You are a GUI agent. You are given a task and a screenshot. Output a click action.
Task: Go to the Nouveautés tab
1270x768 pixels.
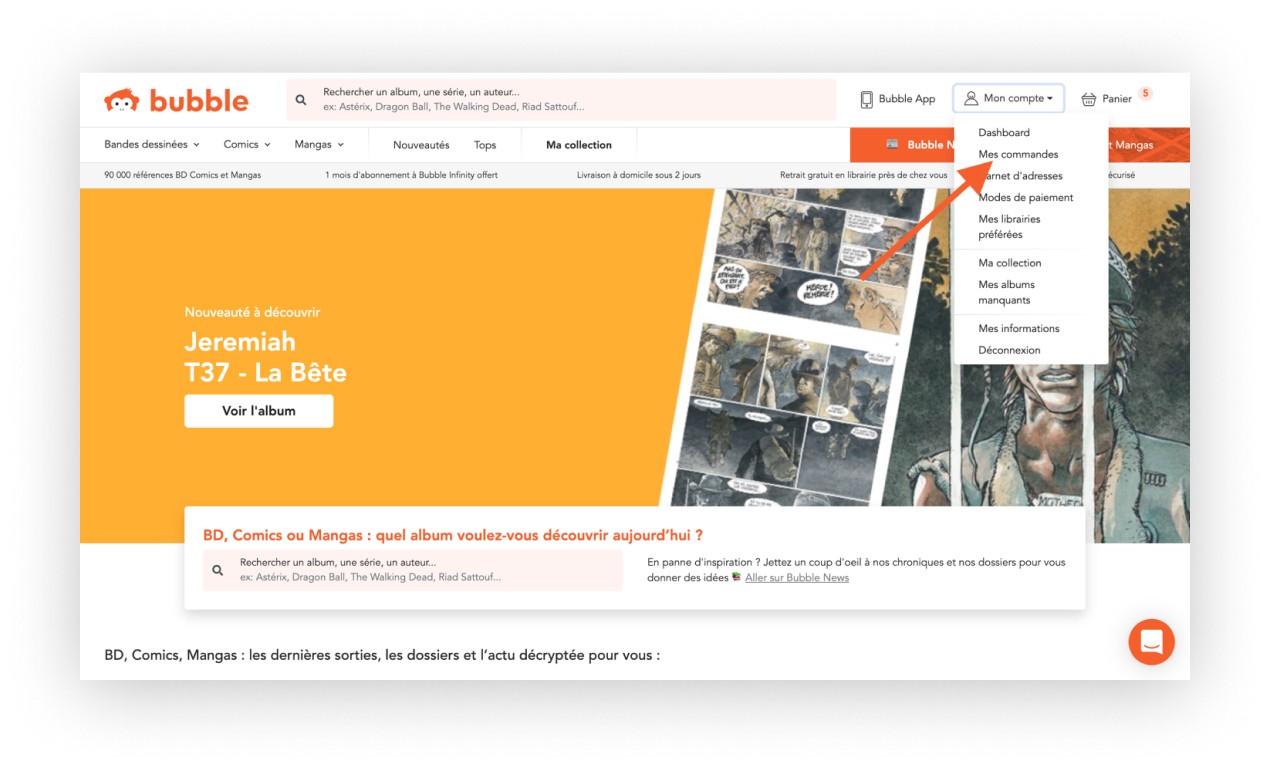point(421,145)
